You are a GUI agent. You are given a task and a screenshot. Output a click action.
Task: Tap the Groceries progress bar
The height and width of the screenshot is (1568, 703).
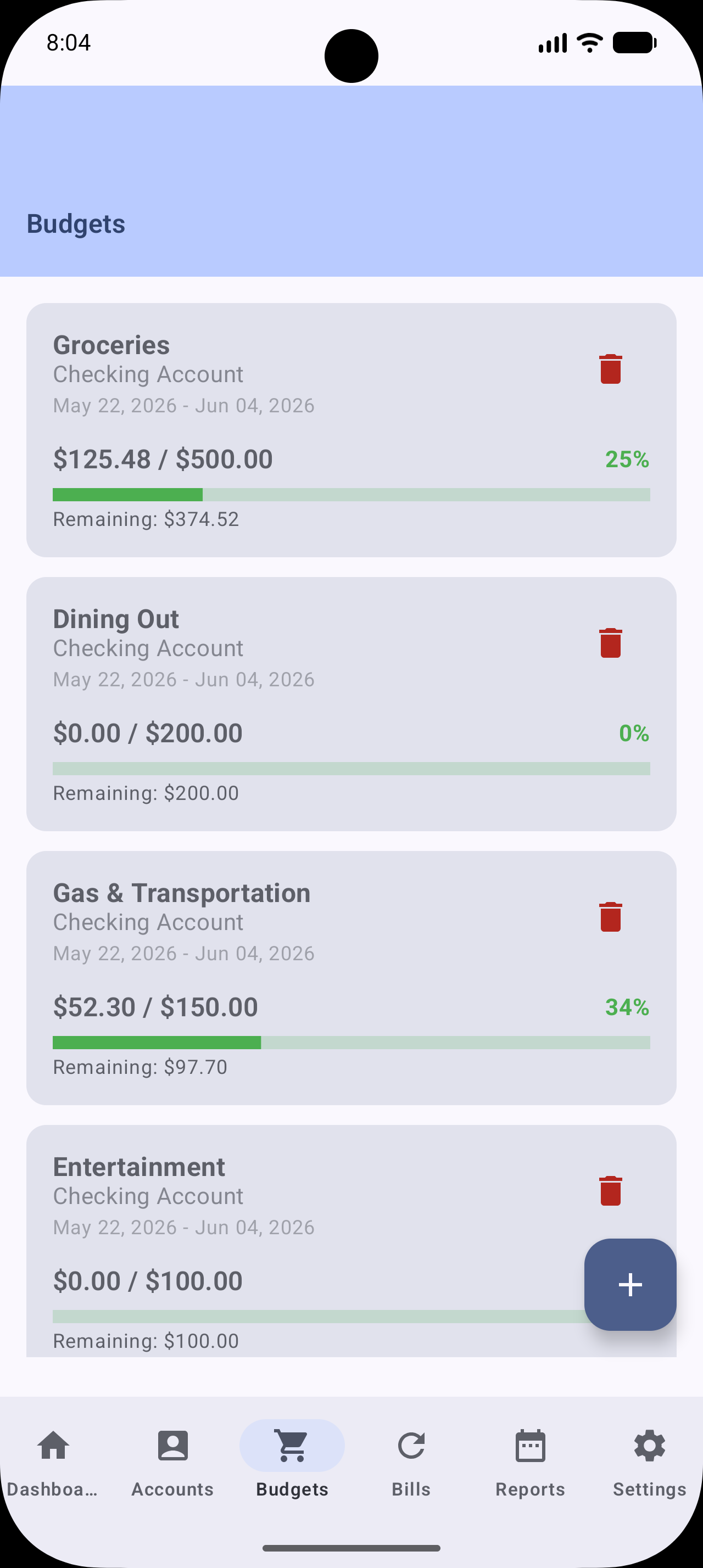351,494
